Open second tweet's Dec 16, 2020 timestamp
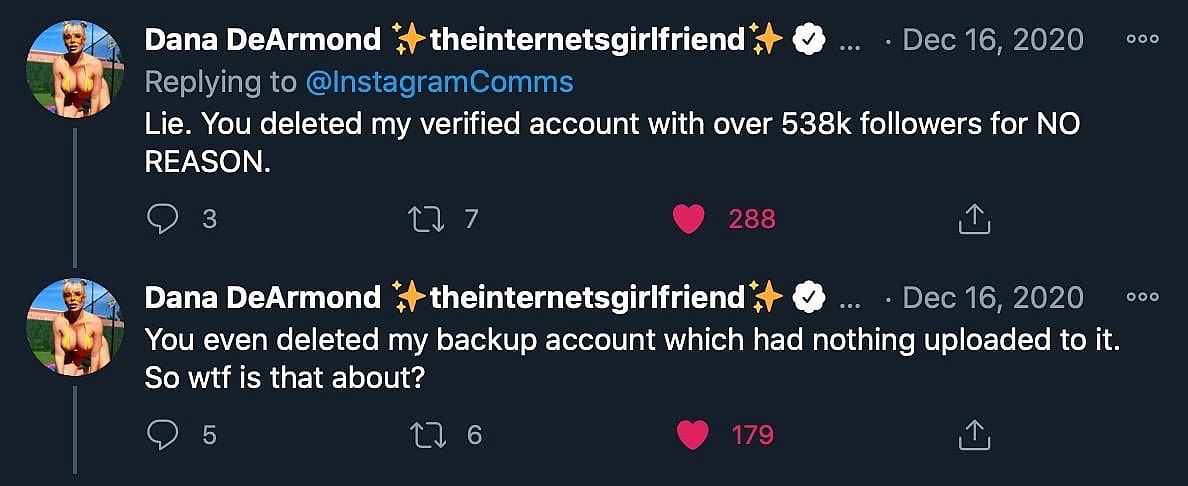1188x486 pixels. click(992, 298)
